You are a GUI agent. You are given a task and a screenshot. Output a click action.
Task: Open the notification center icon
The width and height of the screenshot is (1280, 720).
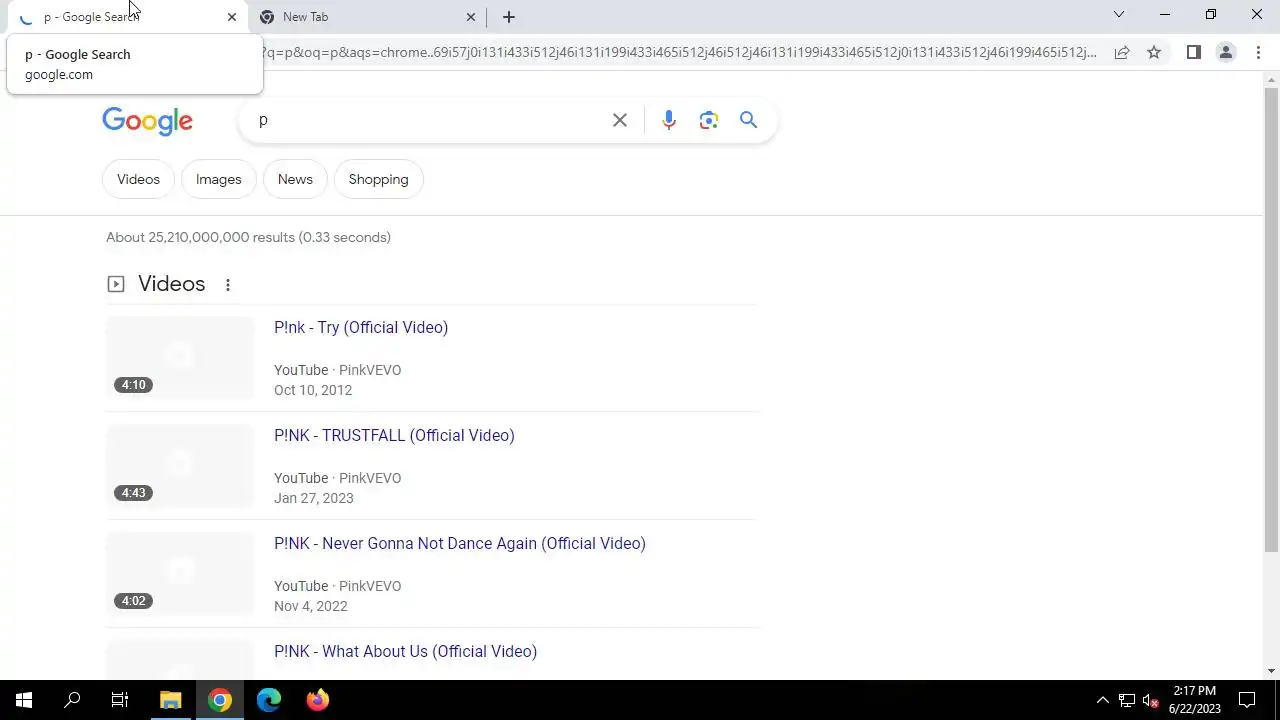[x=1247, y=700]
